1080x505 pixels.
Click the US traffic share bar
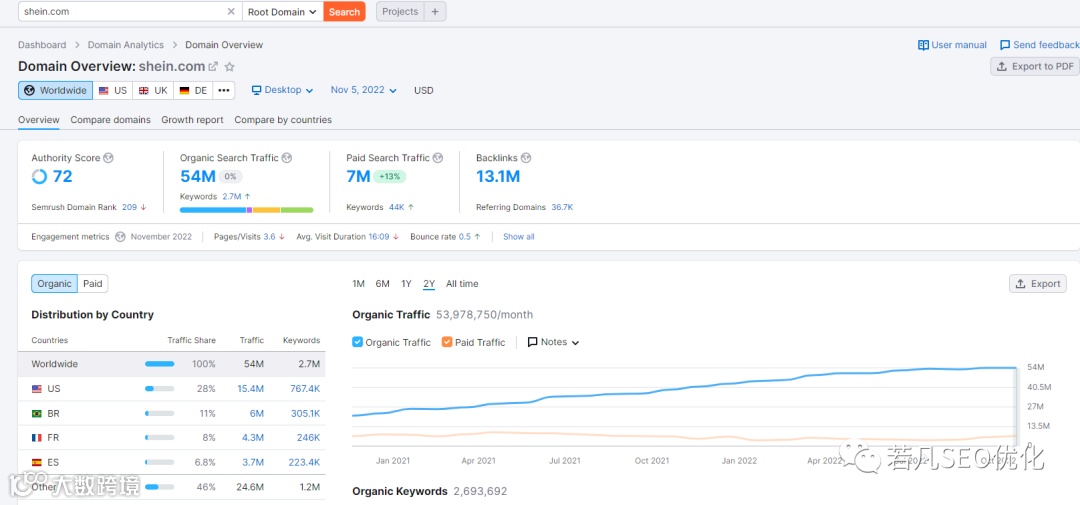pyautogui.click(x=159, y=389)
